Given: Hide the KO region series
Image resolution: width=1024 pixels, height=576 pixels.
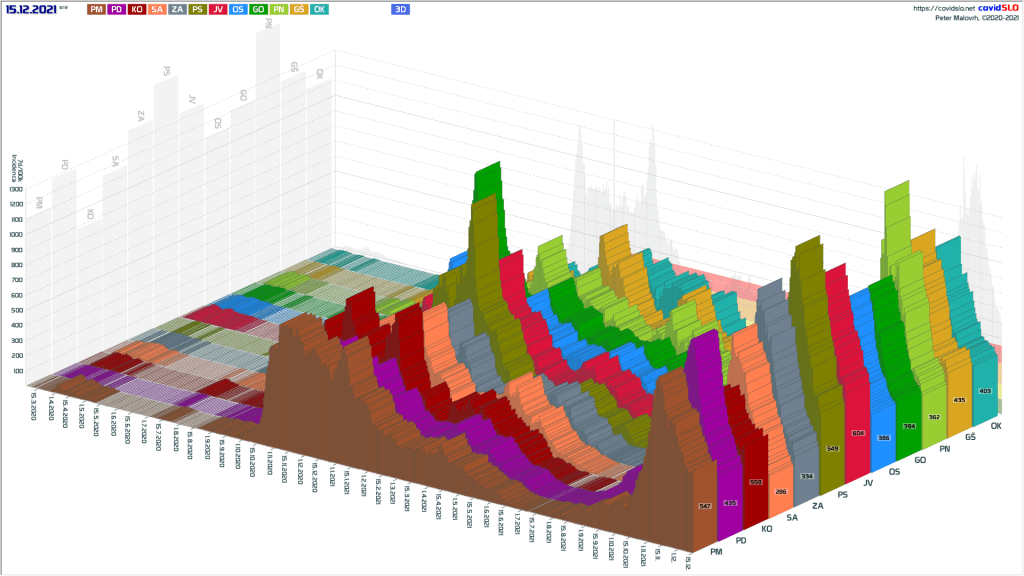Looking at the screenshot, I should point(137,9).
